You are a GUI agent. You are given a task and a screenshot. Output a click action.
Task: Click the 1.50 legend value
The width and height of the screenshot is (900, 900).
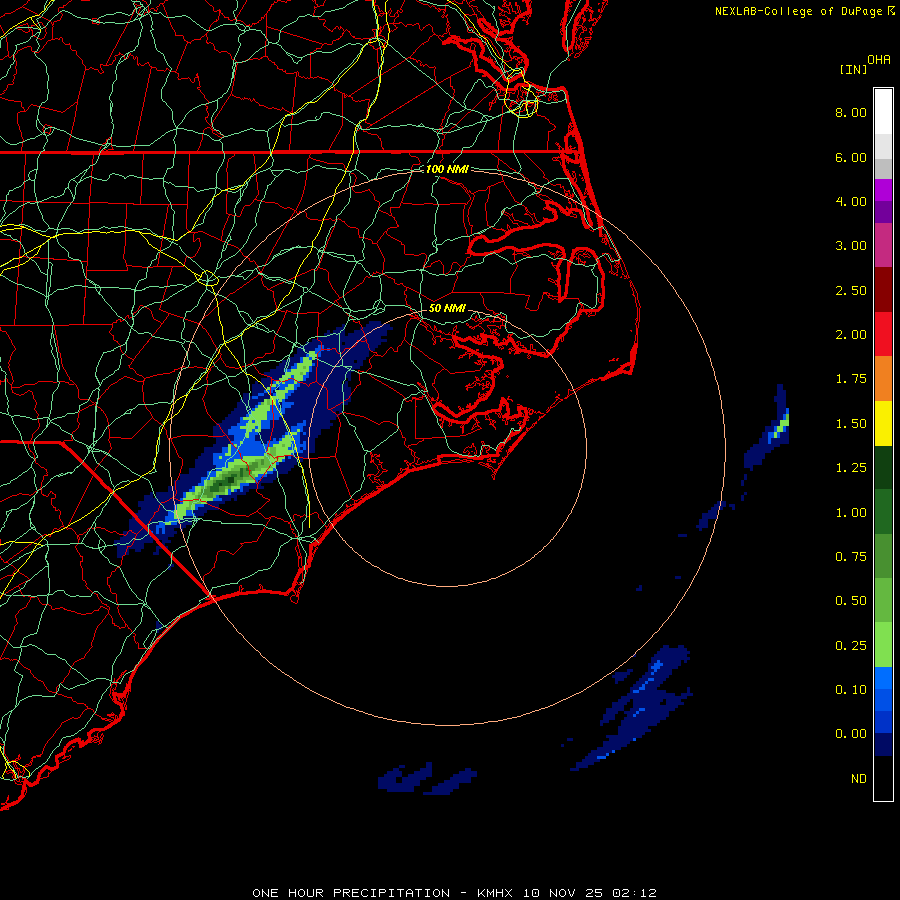[x=851, y=424]
